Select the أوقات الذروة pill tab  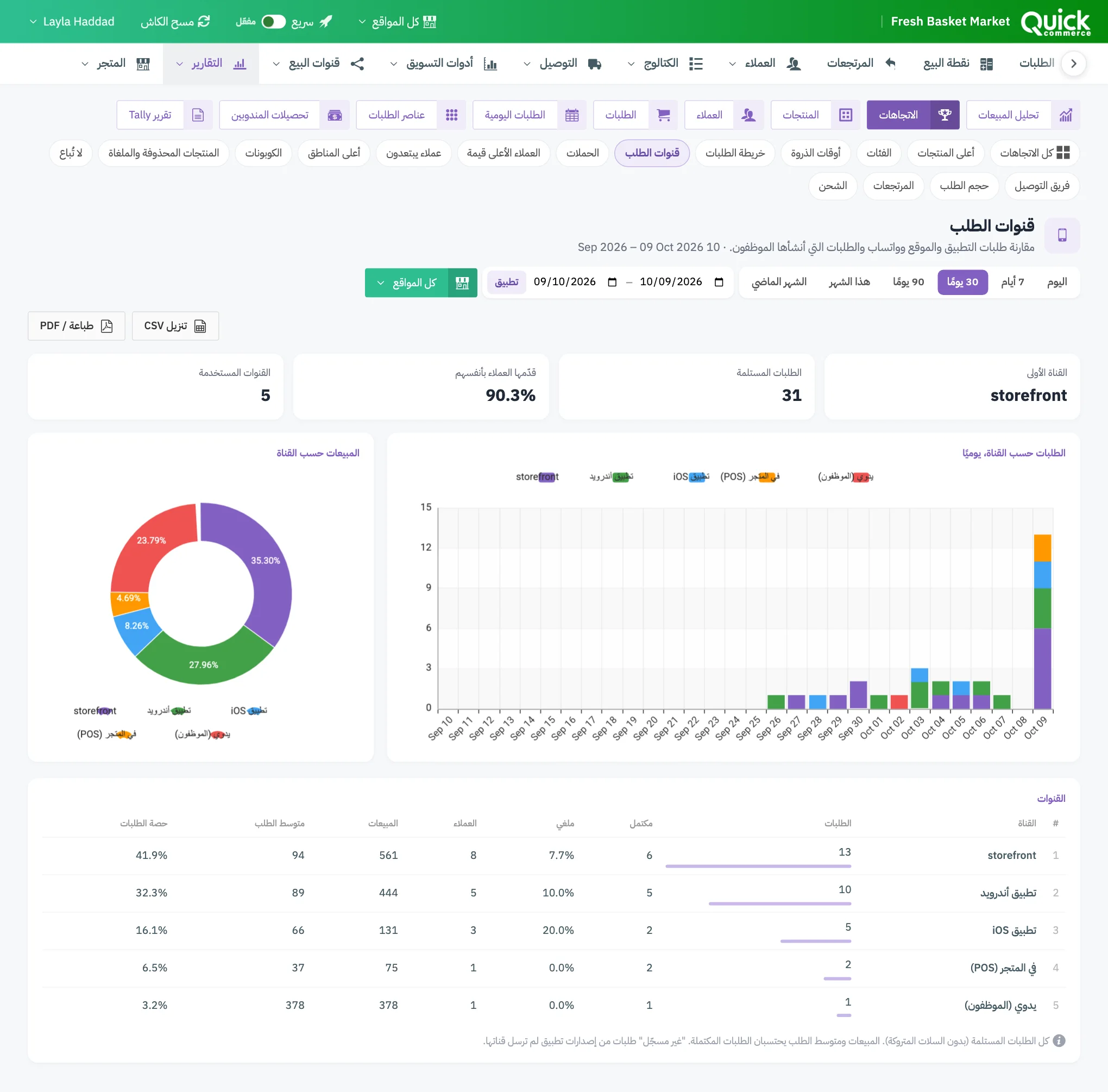[x=815, y=153]
